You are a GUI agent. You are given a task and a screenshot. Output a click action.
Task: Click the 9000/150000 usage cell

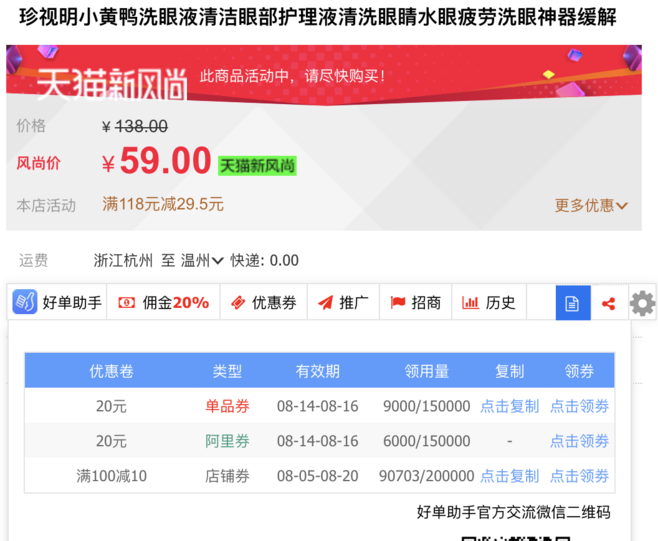click(x=426, y=406)
